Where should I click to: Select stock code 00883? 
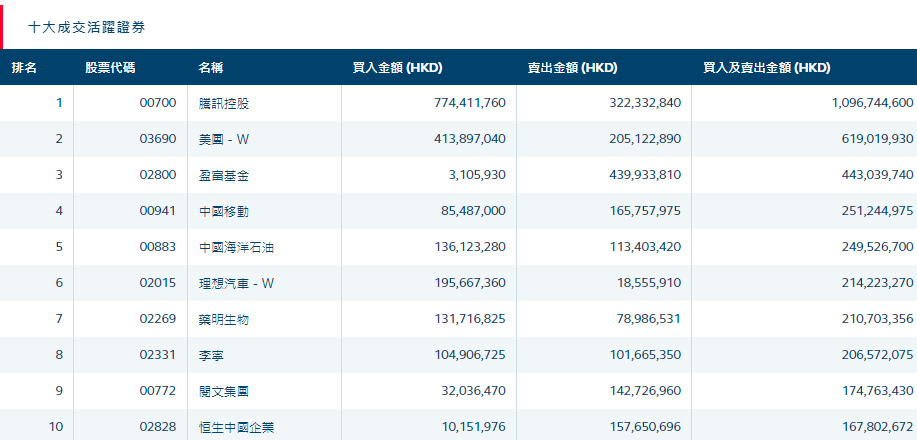tap(158, 247)
